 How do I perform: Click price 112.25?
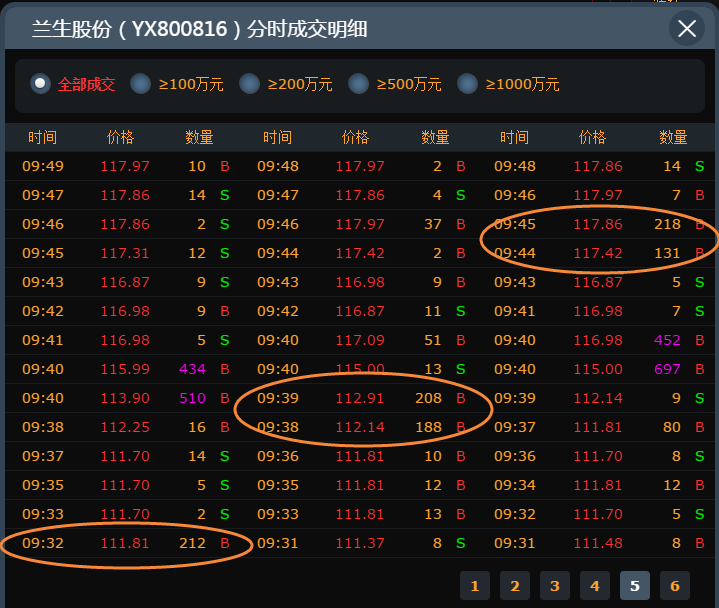[x=125, y=427]
